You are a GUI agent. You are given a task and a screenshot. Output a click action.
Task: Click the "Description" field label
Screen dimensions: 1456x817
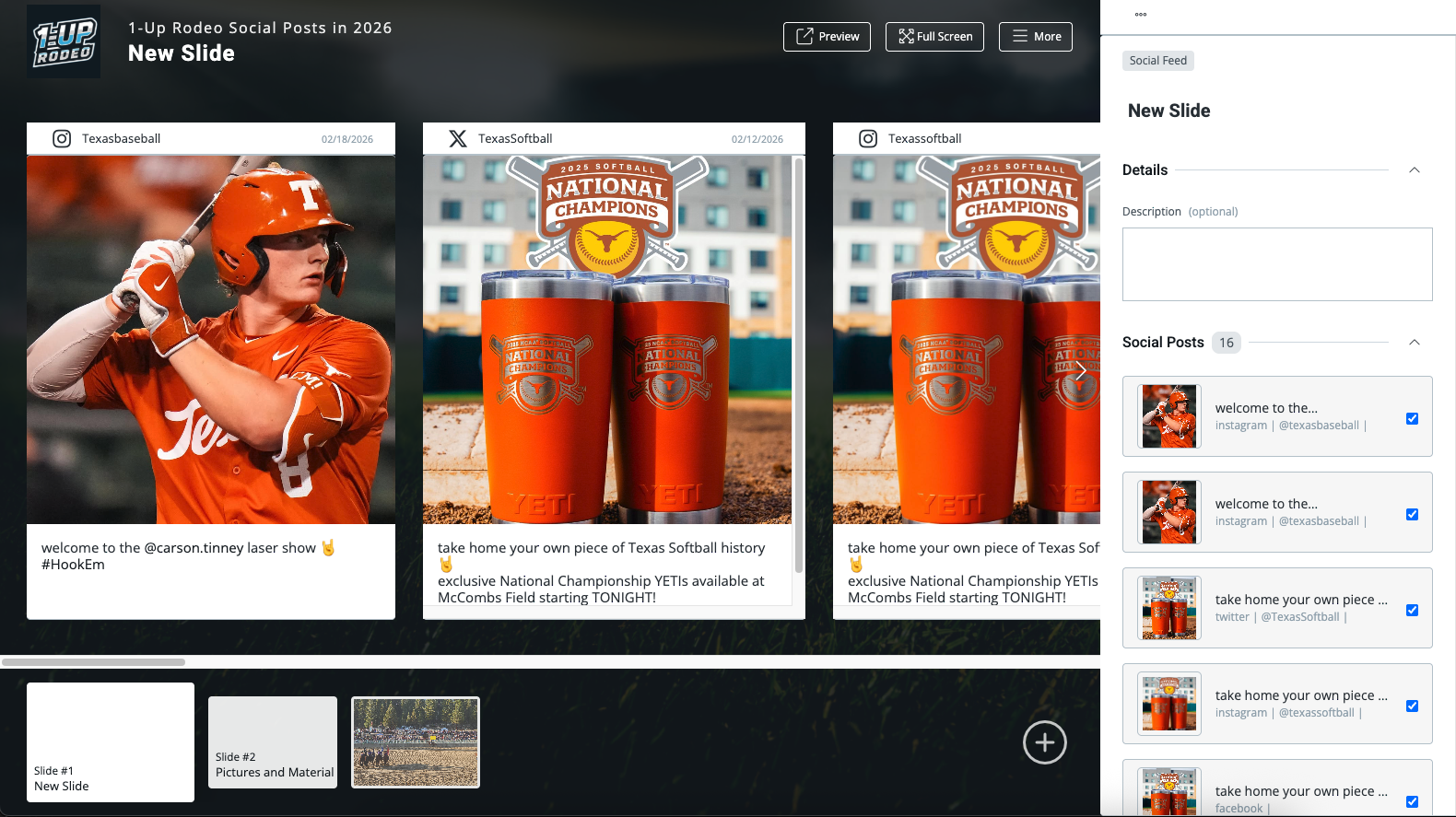pos(1152,212)
